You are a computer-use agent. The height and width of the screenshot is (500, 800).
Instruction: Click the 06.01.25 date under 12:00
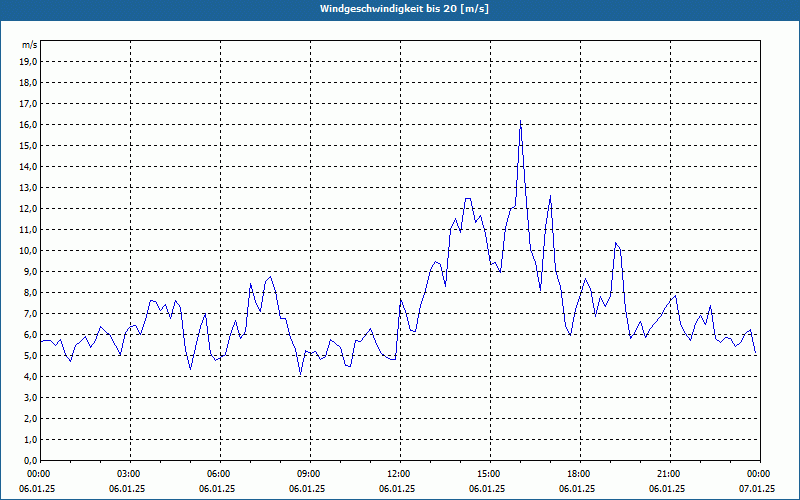click(x=397, y=489)
